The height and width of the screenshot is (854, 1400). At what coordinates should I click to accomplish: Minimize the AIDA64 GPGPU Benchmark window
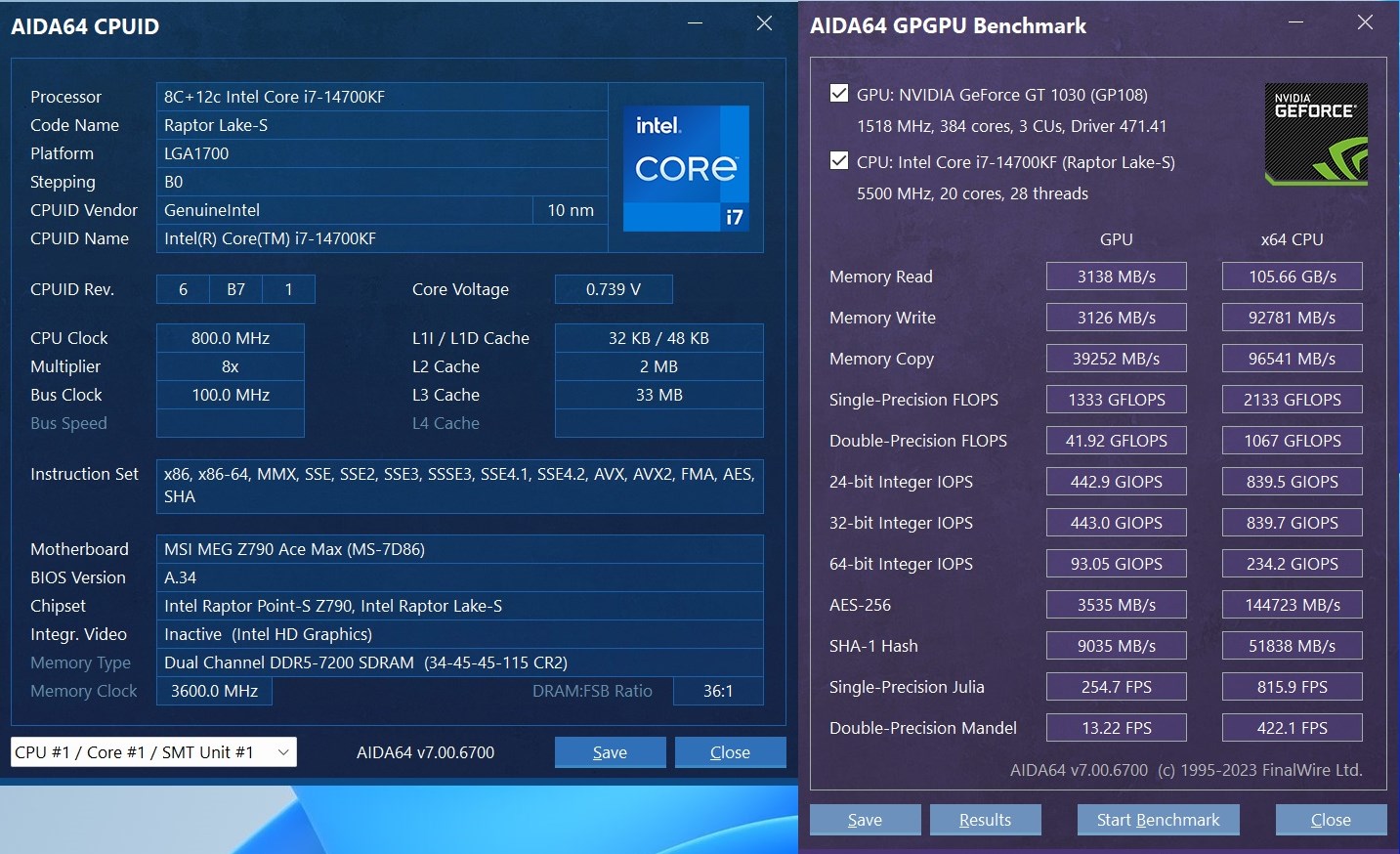click(x=1296, y=23)
